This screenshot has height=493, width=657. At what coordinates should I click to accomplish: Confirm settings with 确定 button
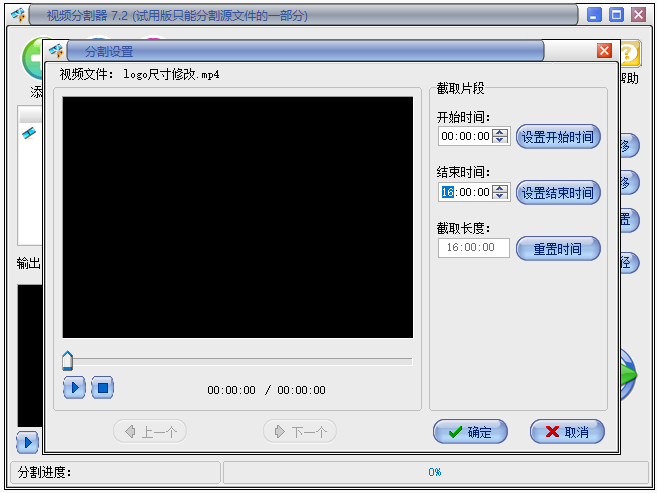470,432
